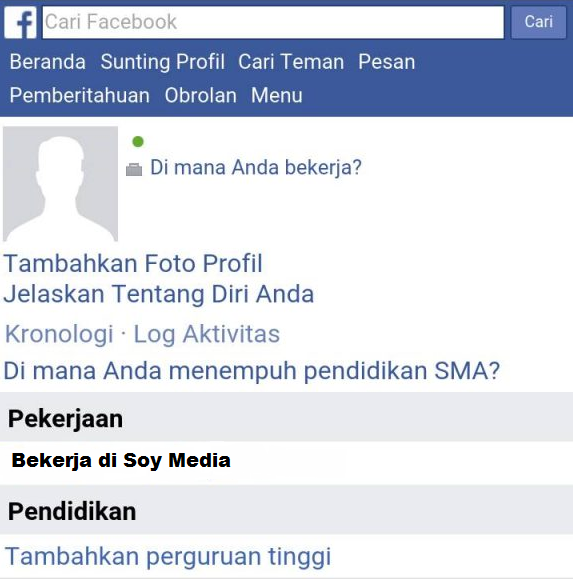Click the green online status dot
Image resolution: width=573 pixels, height=579 pixels.
(138, 141)
